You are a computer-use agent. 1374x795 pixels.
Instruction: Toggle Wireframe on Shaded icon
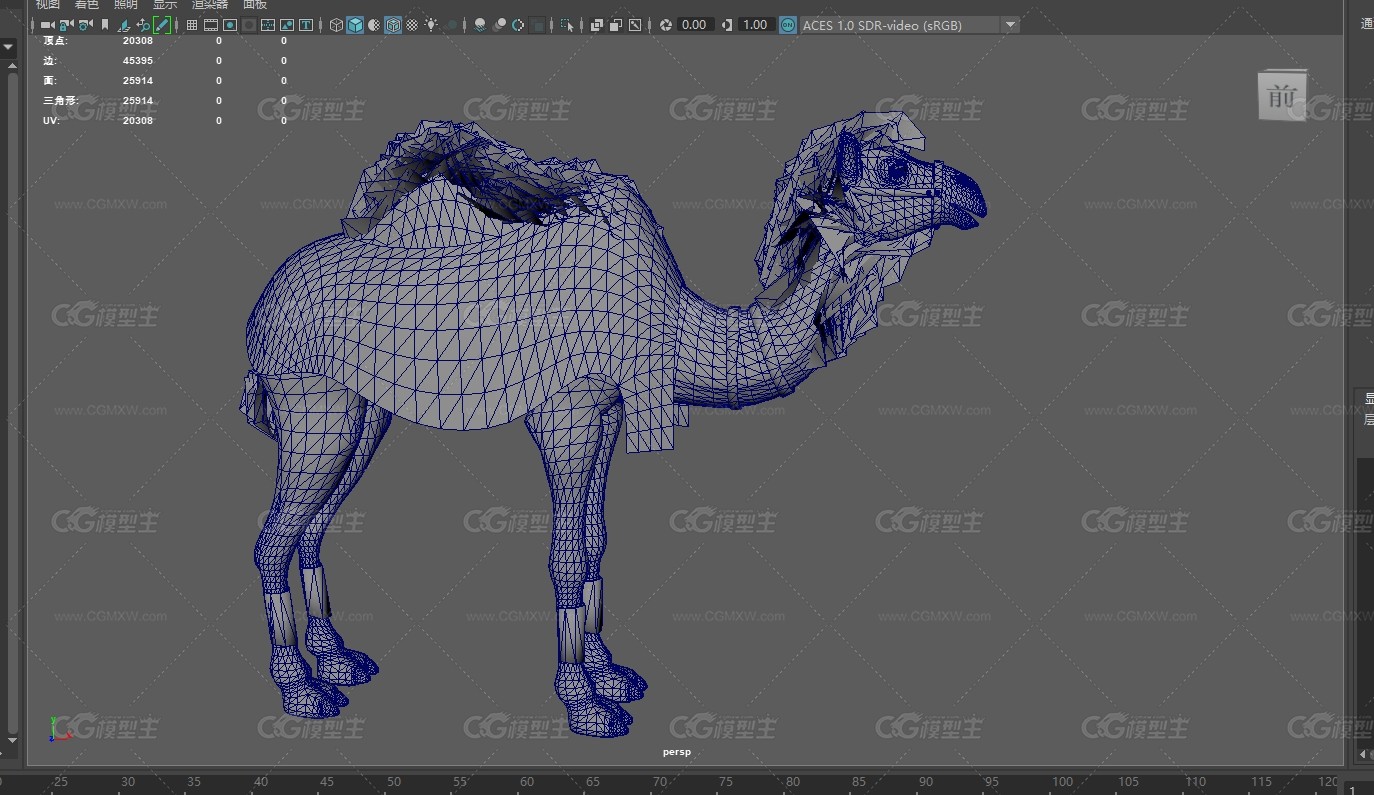click(x=393, y=25)
